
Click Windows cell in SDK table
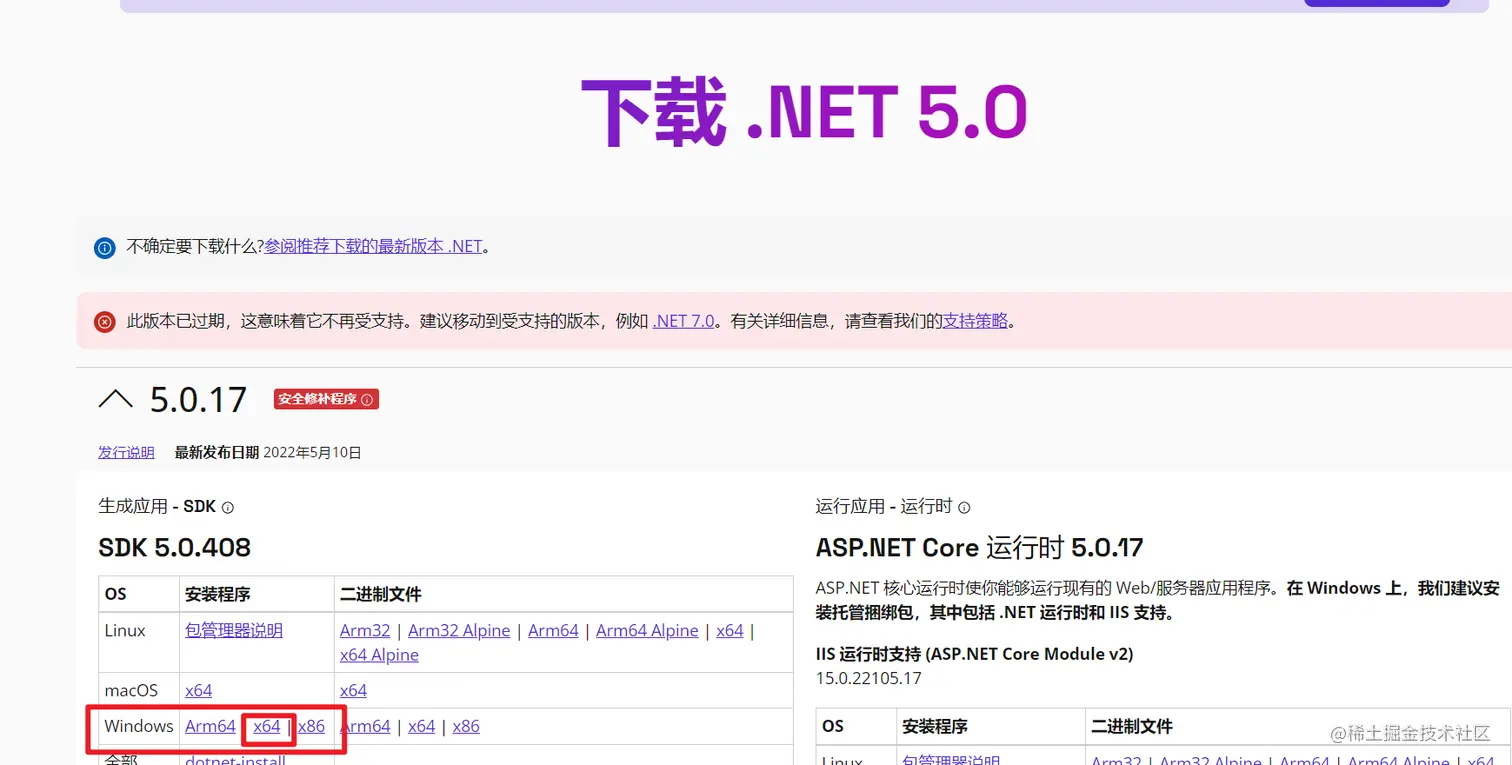tap(139, 726)
